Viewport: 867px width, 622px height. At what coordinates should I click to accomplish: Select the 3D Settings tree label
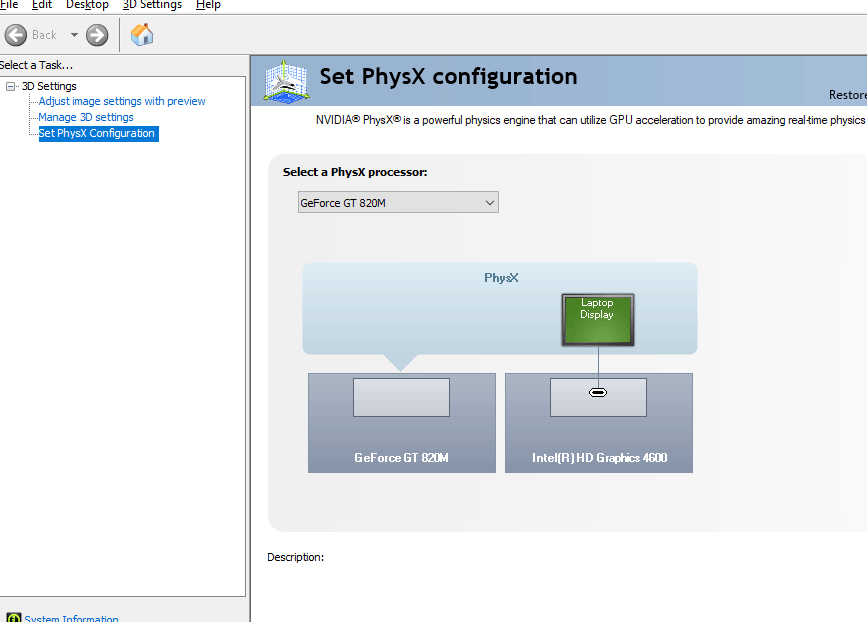click(49, 86)
